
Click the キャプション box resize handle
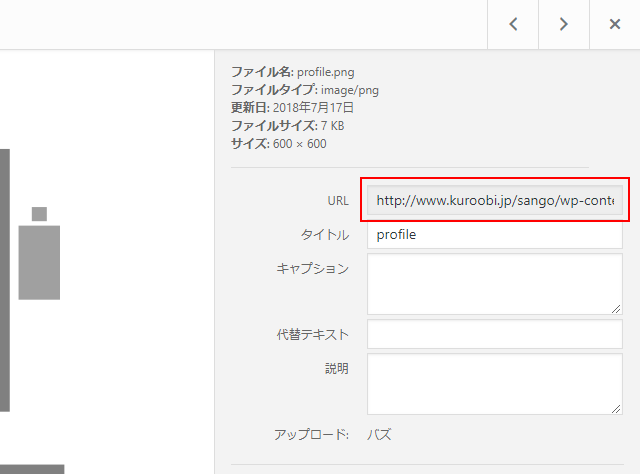pyautogui.click(x=616, y=308)
